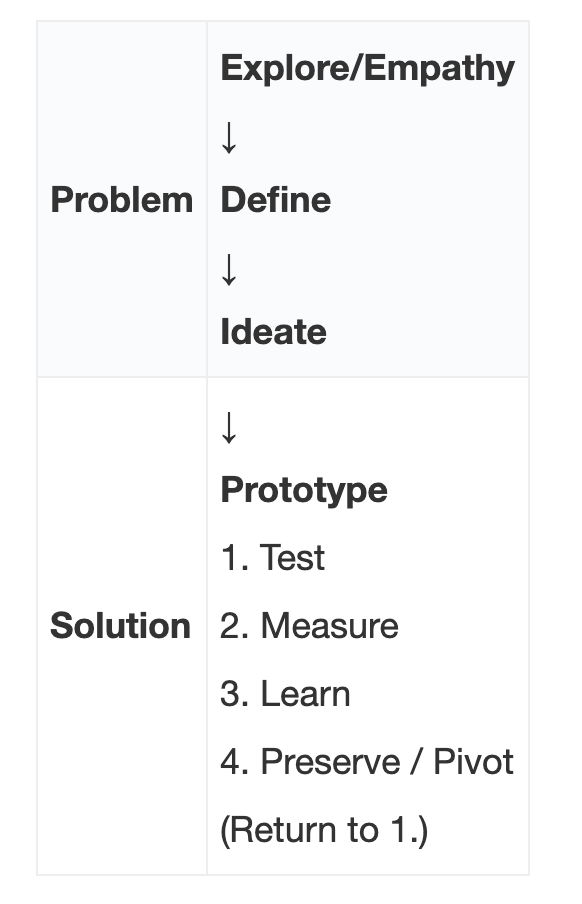Click the number 1. before Test

coord(235,558)
